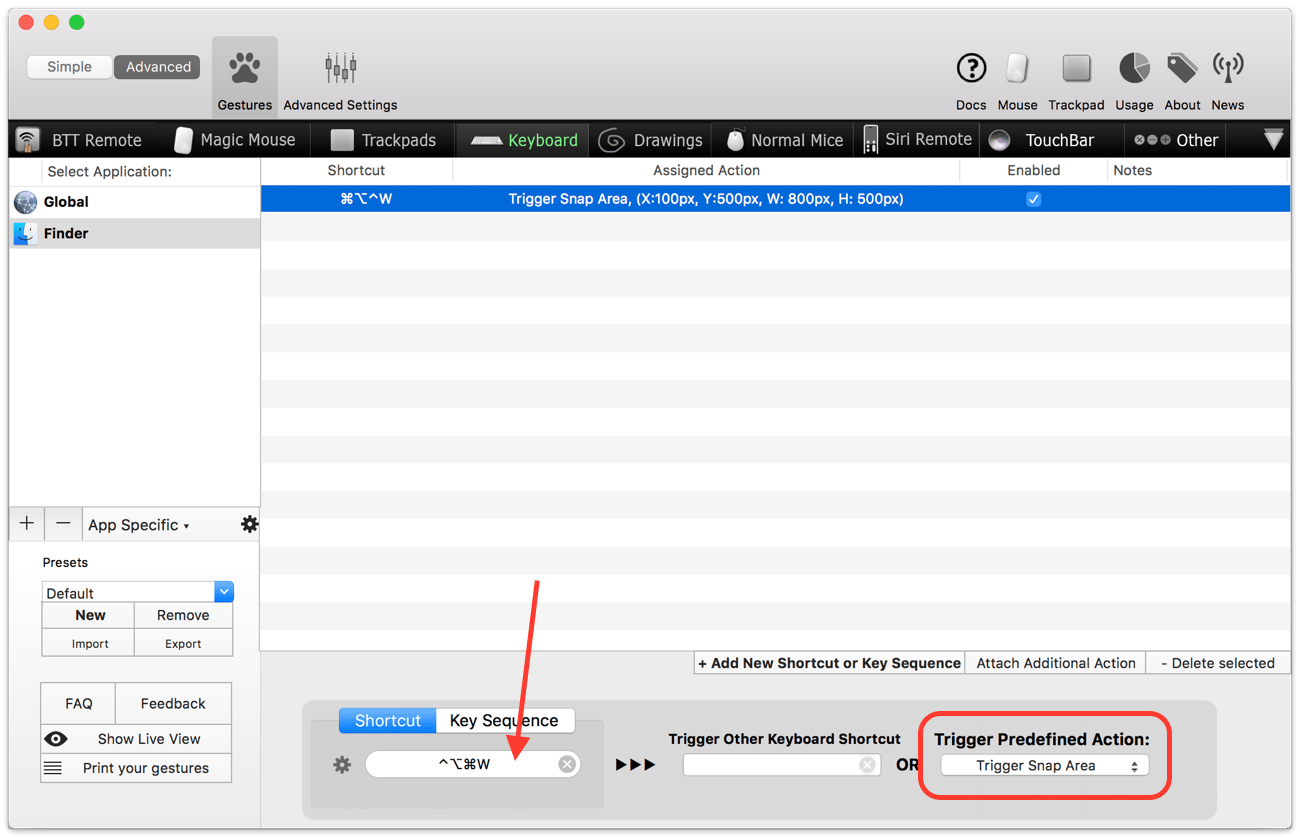Open the Normal Mice tab
The image size is (1300, 837).
(x=785, y=140)
